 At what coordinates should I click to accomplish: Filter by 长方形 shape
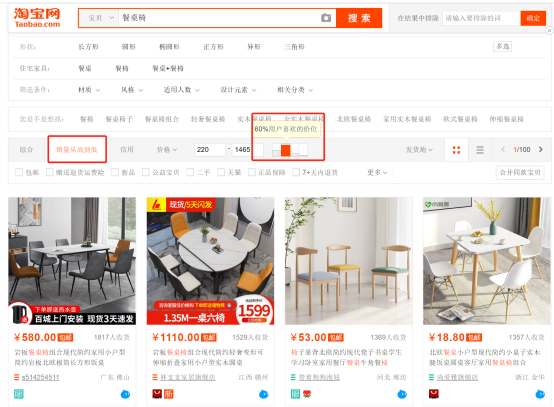point(88,47)
